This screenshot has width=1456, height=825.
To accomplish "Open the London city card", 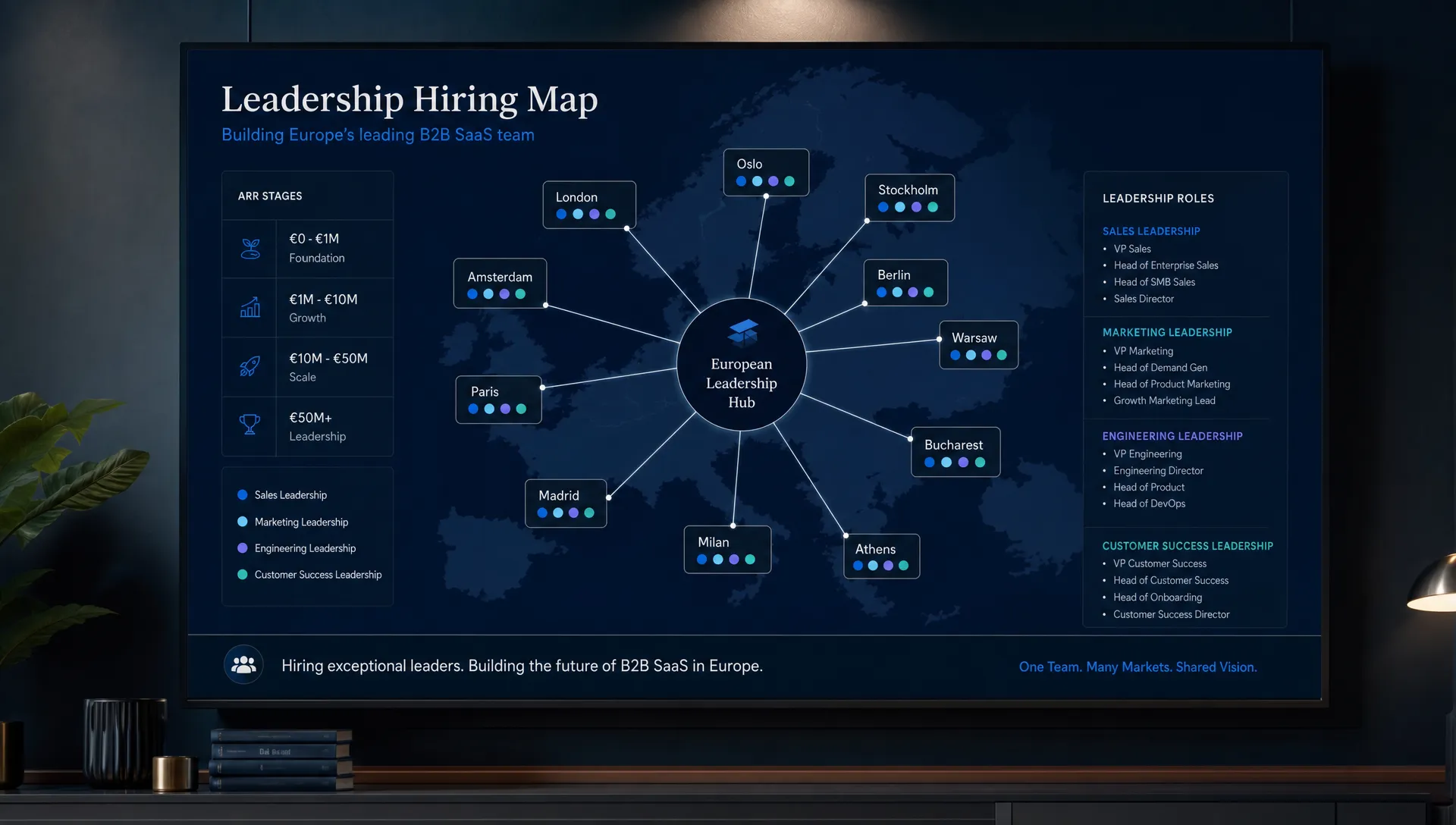I will (x=589, y=205).
